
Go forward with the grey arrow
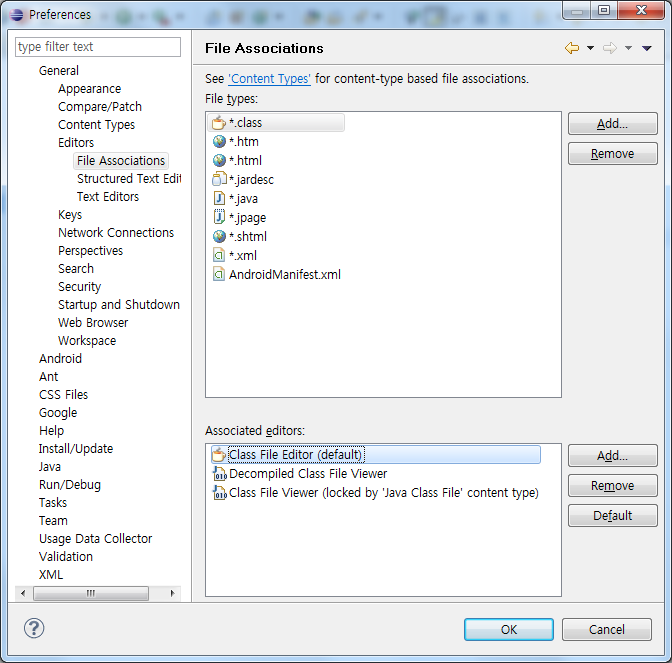click(x=609, y=48)
